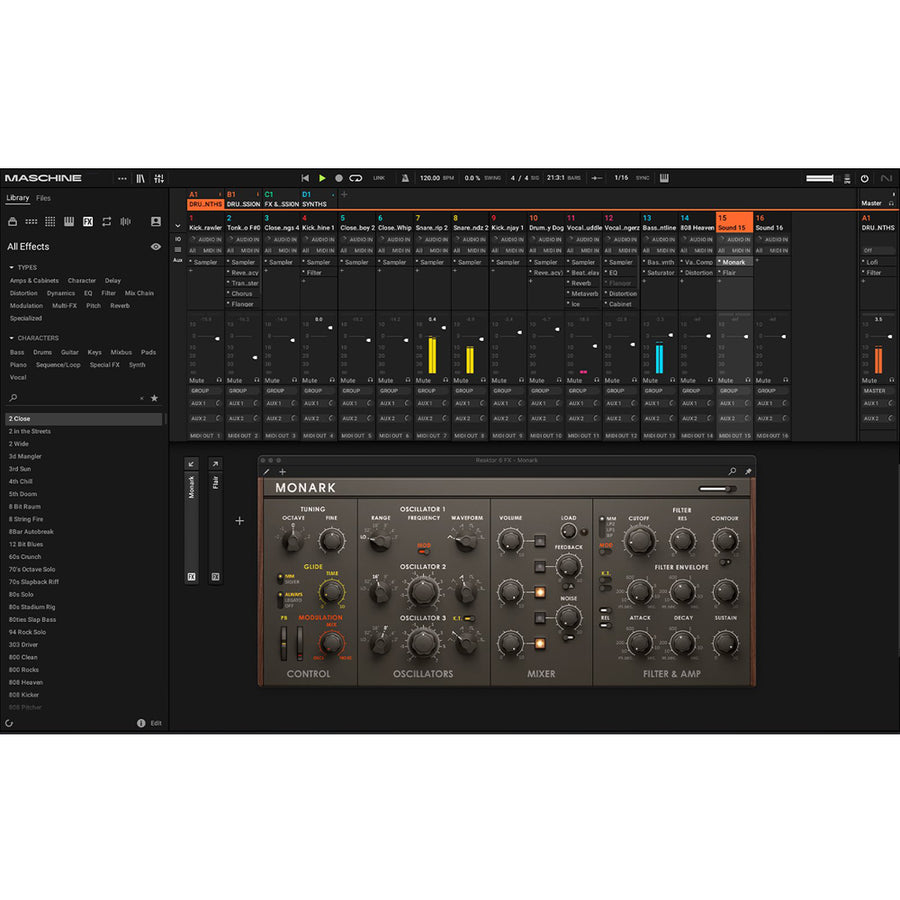Open the MIDI OUT 1 dropdown on channel 1

point(203,436)
